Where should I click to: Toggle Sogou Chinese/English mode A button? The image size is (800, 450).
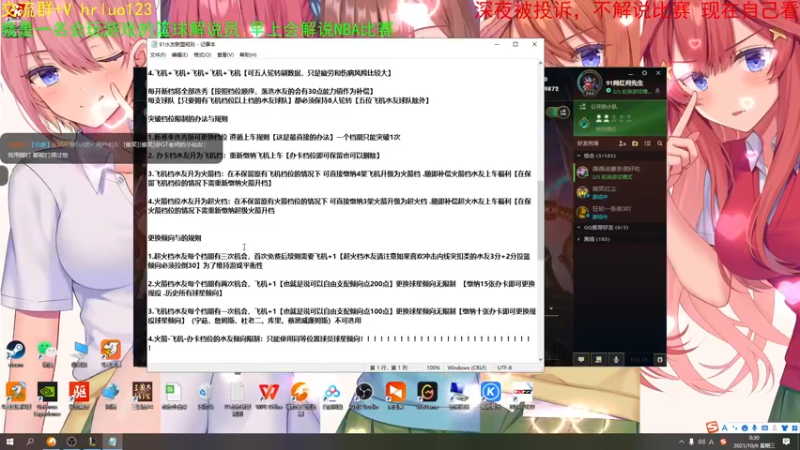[x=724, y=428]
